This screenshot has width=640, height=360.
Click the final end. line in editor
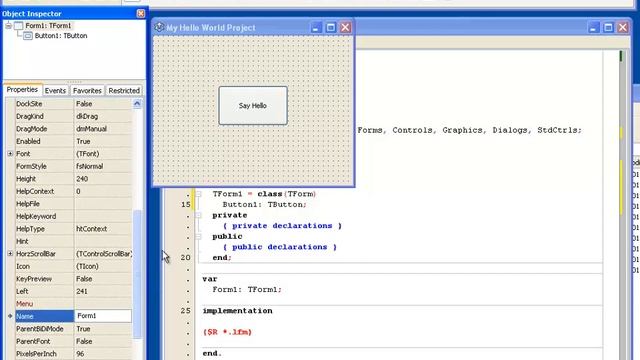212,353
